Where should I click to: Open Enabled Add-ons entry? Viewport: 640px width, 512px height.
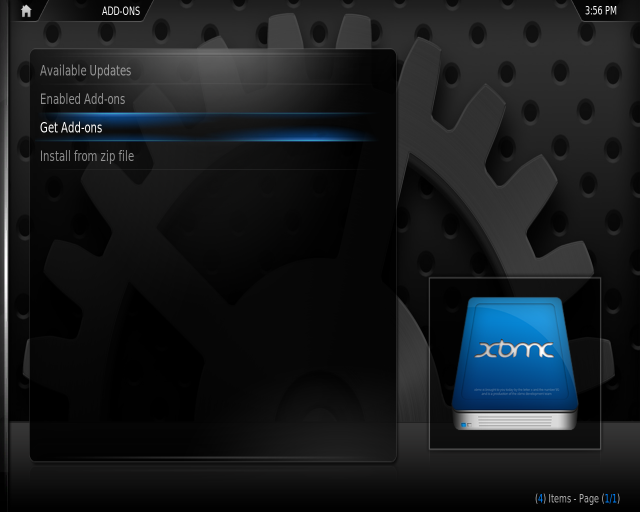coord(204,99)
